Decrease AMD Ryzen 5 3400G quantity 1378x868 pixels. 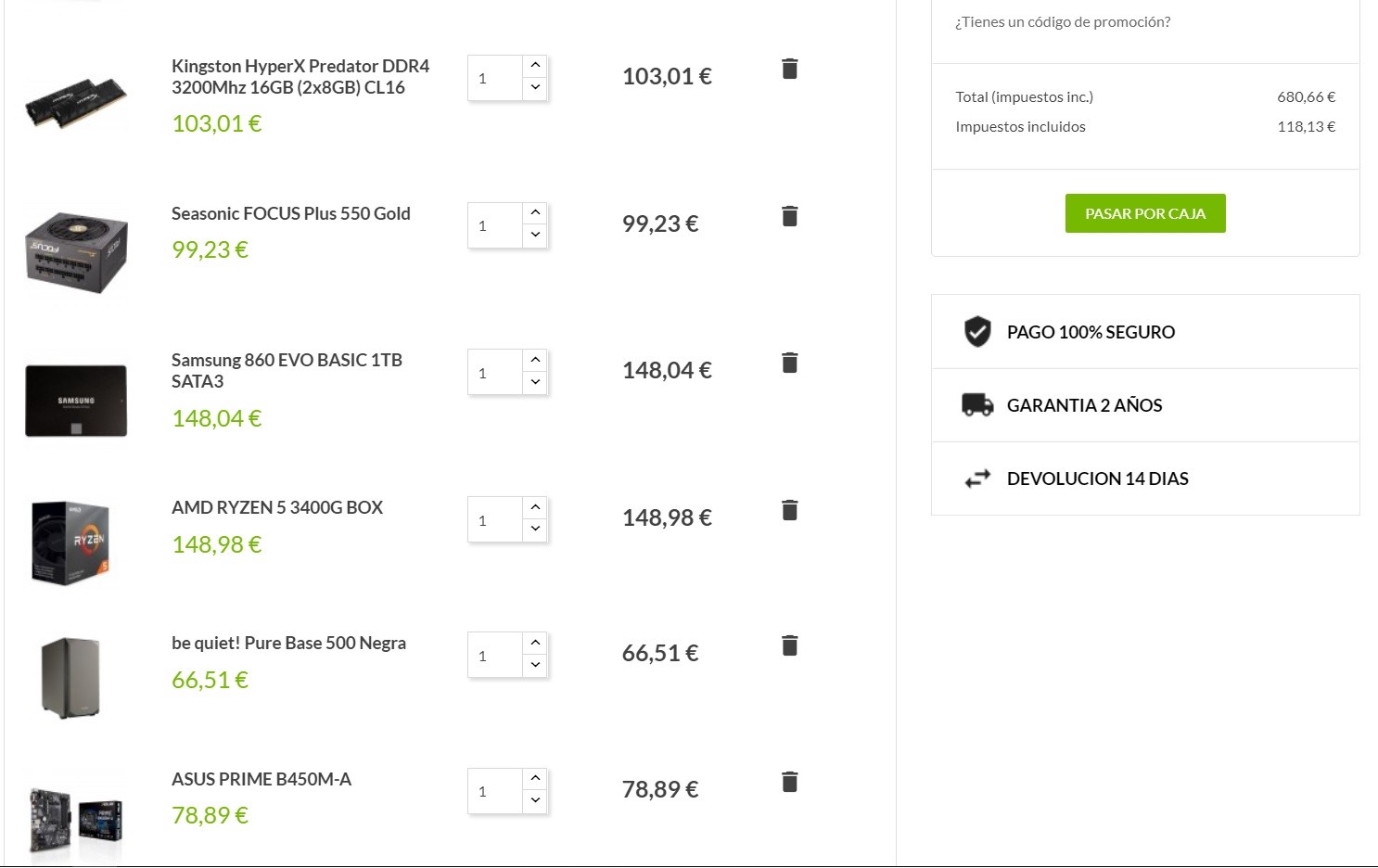point(535,530)
